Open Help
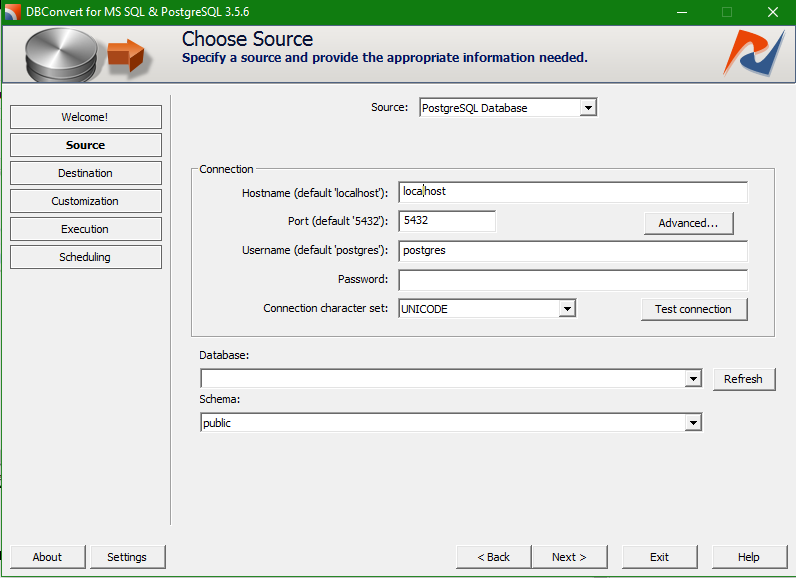The width and height of the screenshot is (796, 578). [x=749, y=557]
